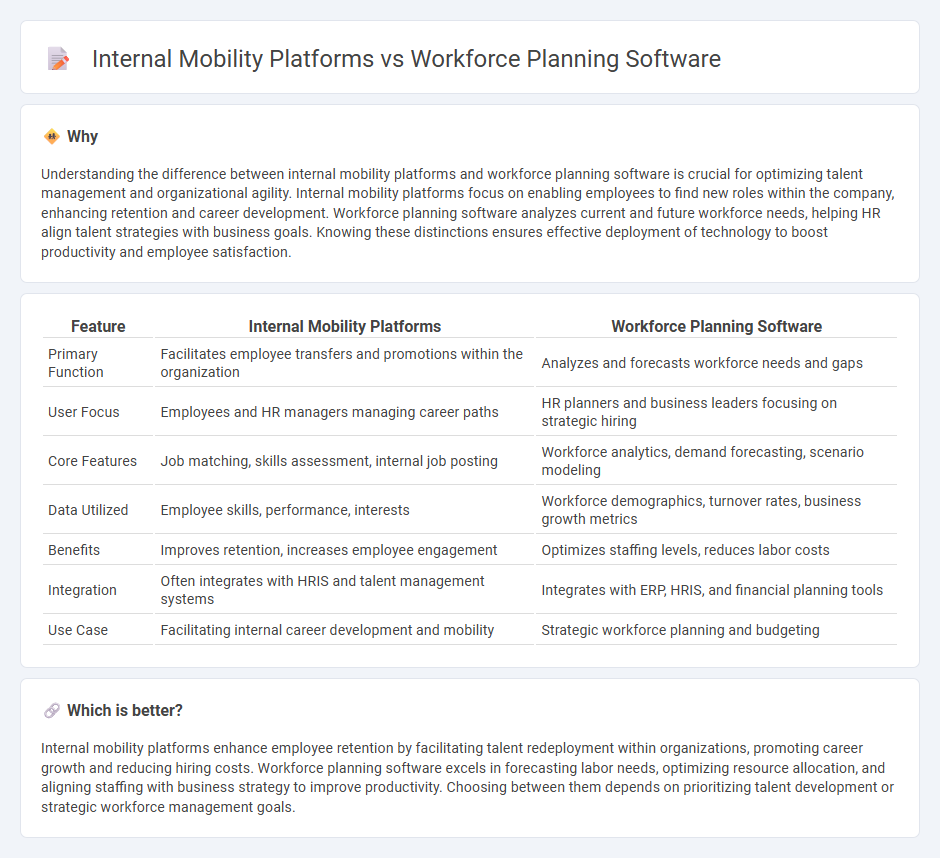Click the 'Feature' column header
The width and height of the screenshot is (940, 858).
[98, 326]
